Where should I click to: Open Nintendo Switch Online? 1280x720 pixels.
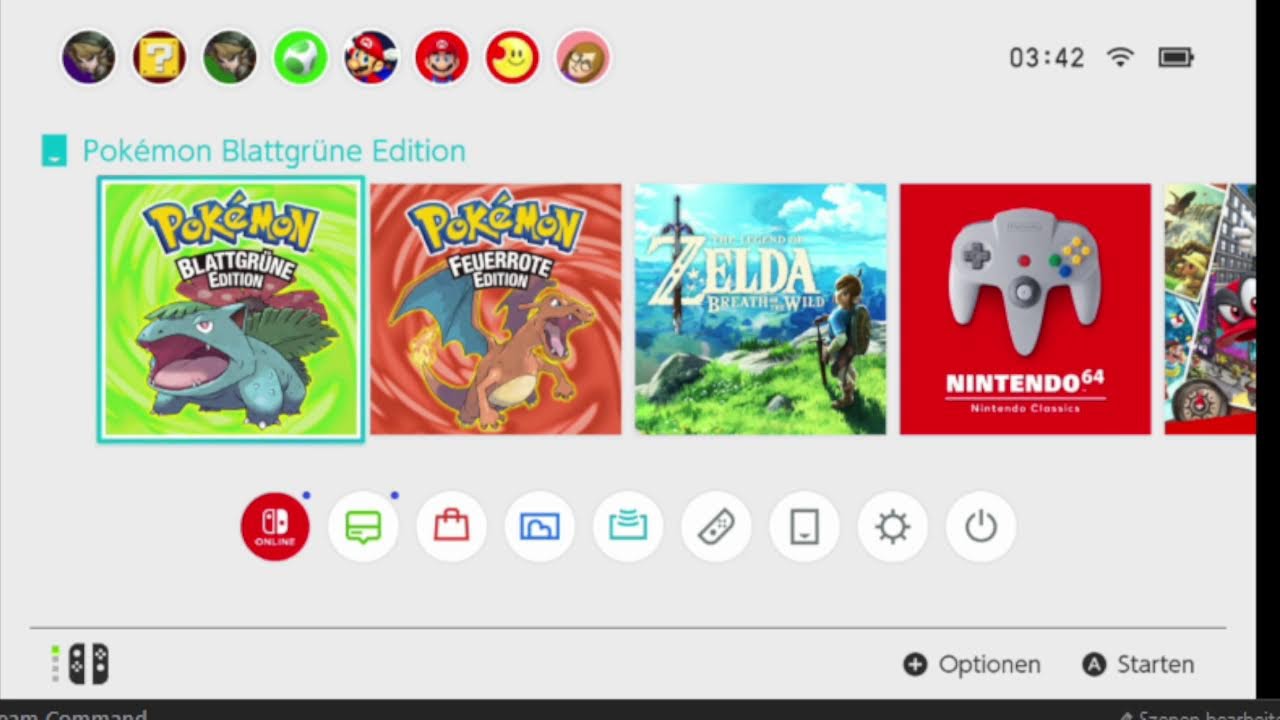(275, 526)
